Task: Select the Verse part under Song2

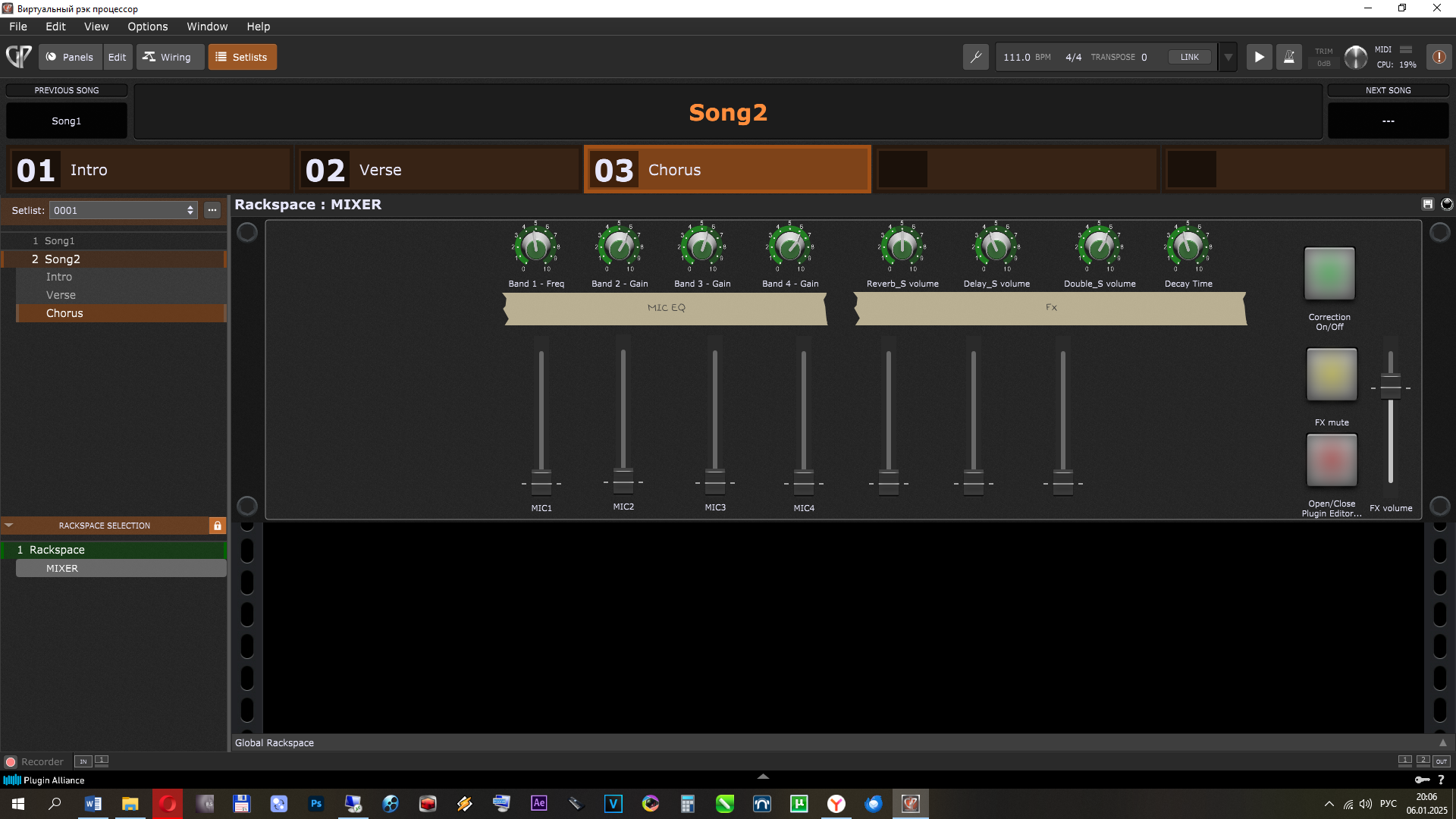Action: point(121,295)
